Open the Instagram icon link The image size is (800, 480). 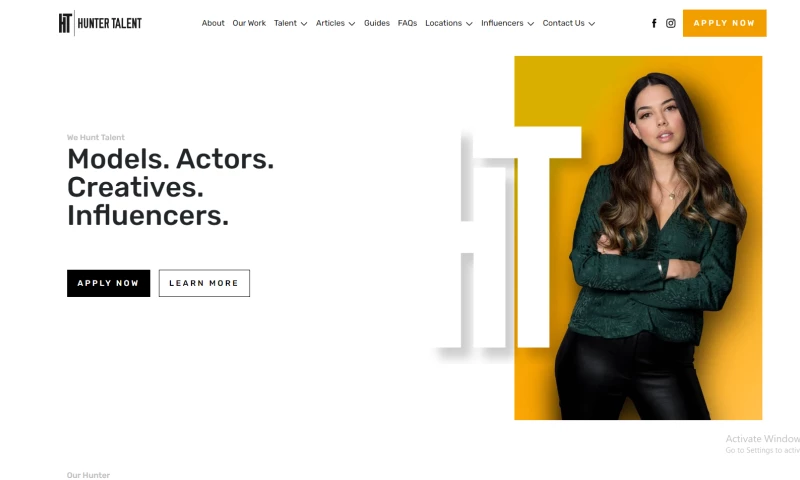point(670,23)
